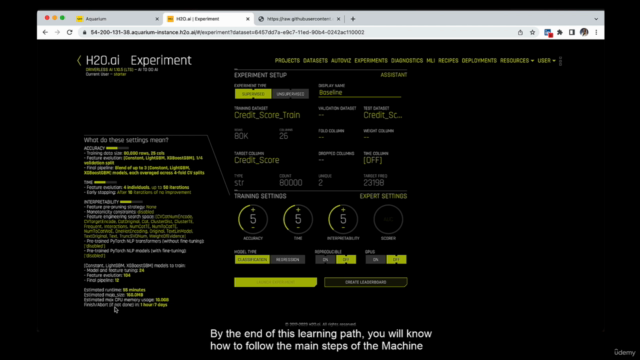
Task: Choose a validation dataset
Action: (x=321, y=116)
